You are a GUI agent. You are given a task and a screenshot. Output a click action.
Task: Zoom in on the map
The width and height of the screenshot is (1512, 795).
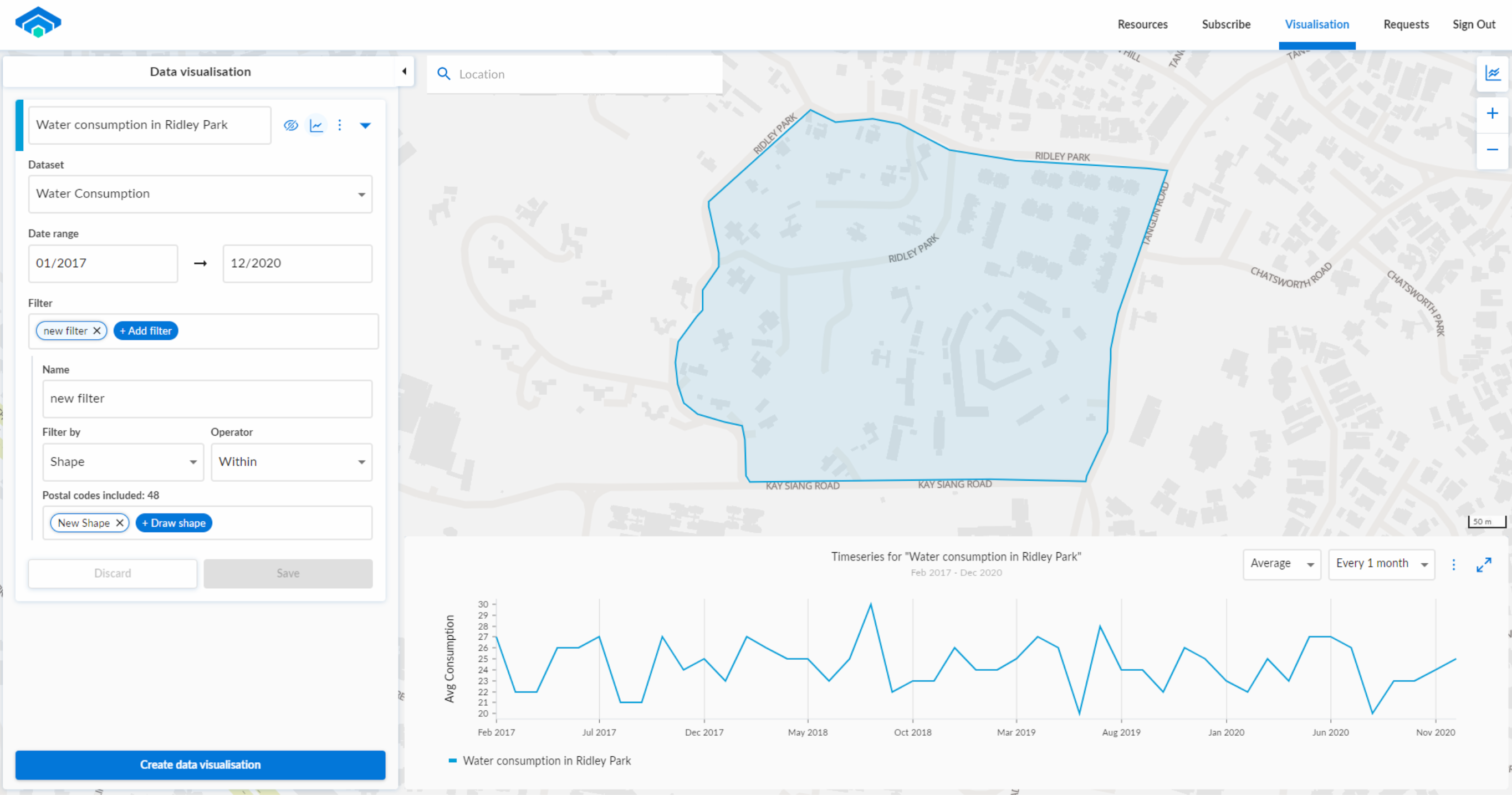1493,113
